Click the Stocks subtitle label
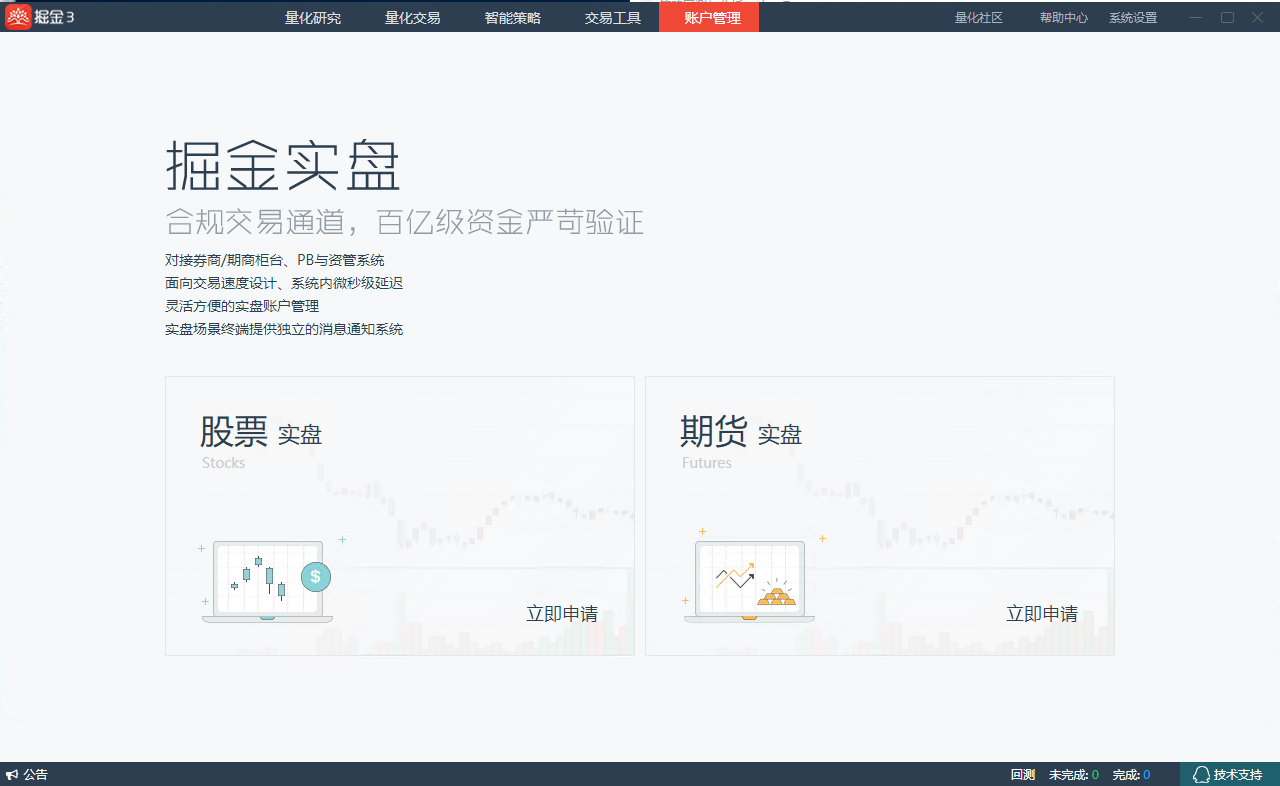 [x=224, y=463]
